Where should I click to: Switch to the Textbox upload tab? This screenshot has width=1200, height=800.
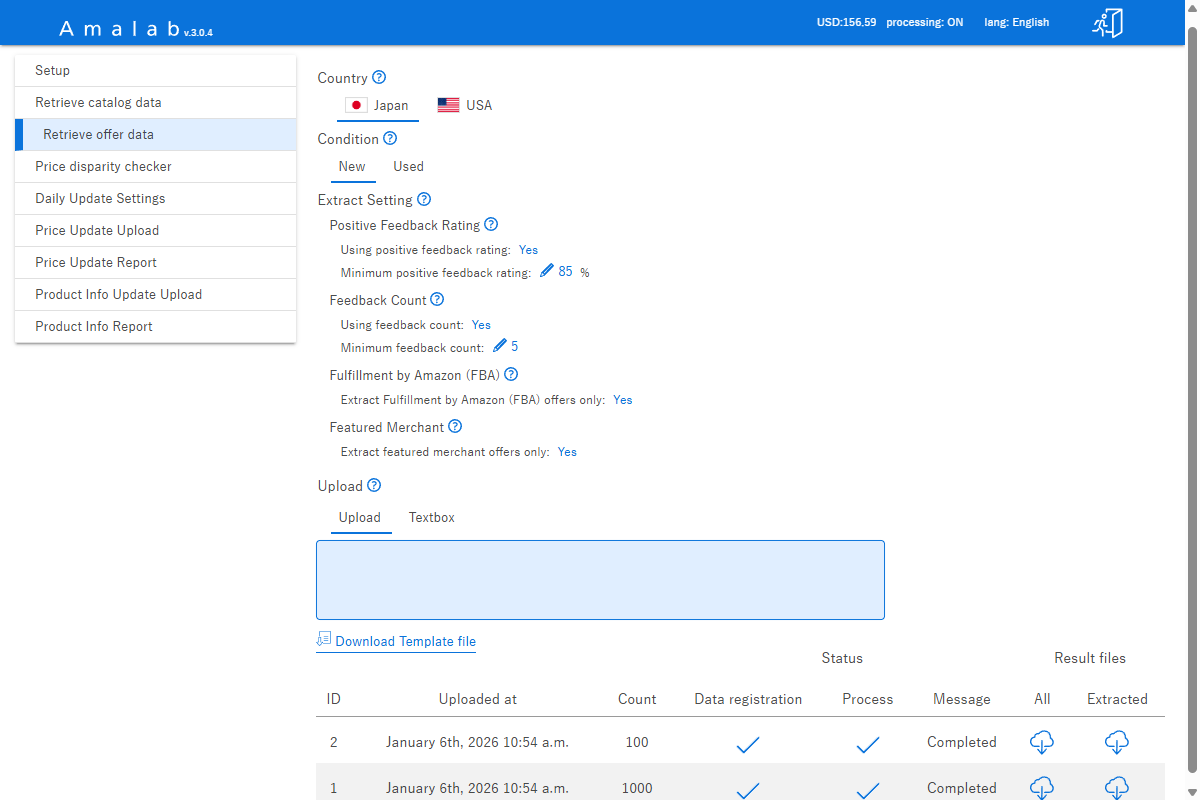pyautogui.click(x=431, y=518)
